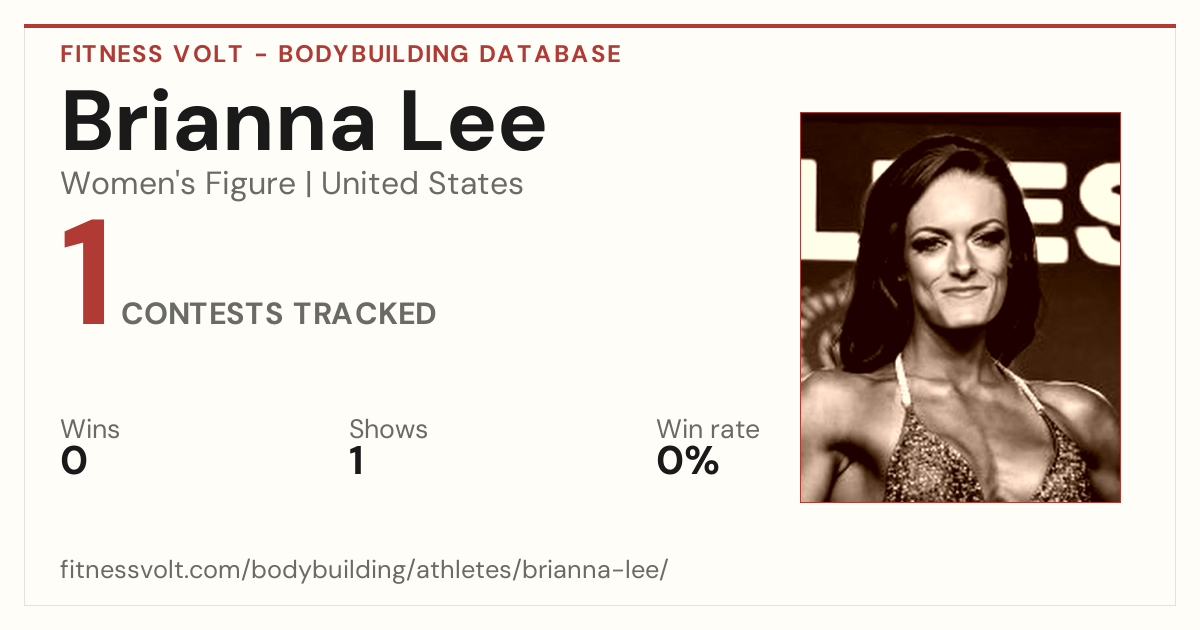Click the 0% win rate value
The height and width of the screenshot is (630, 1200).
tap(688, 461)
